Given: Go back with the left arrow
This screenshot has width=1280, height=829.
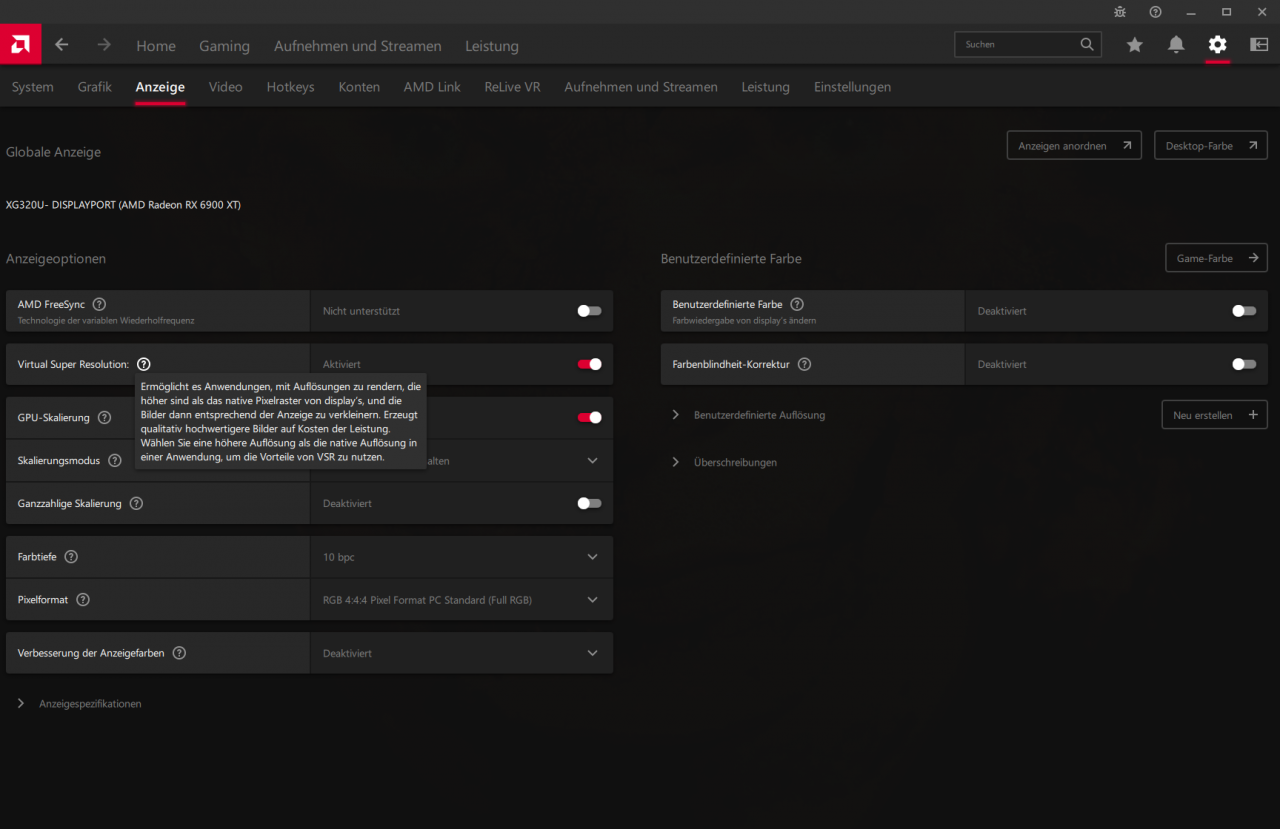Looking at the screenshot, I should 62,45.
